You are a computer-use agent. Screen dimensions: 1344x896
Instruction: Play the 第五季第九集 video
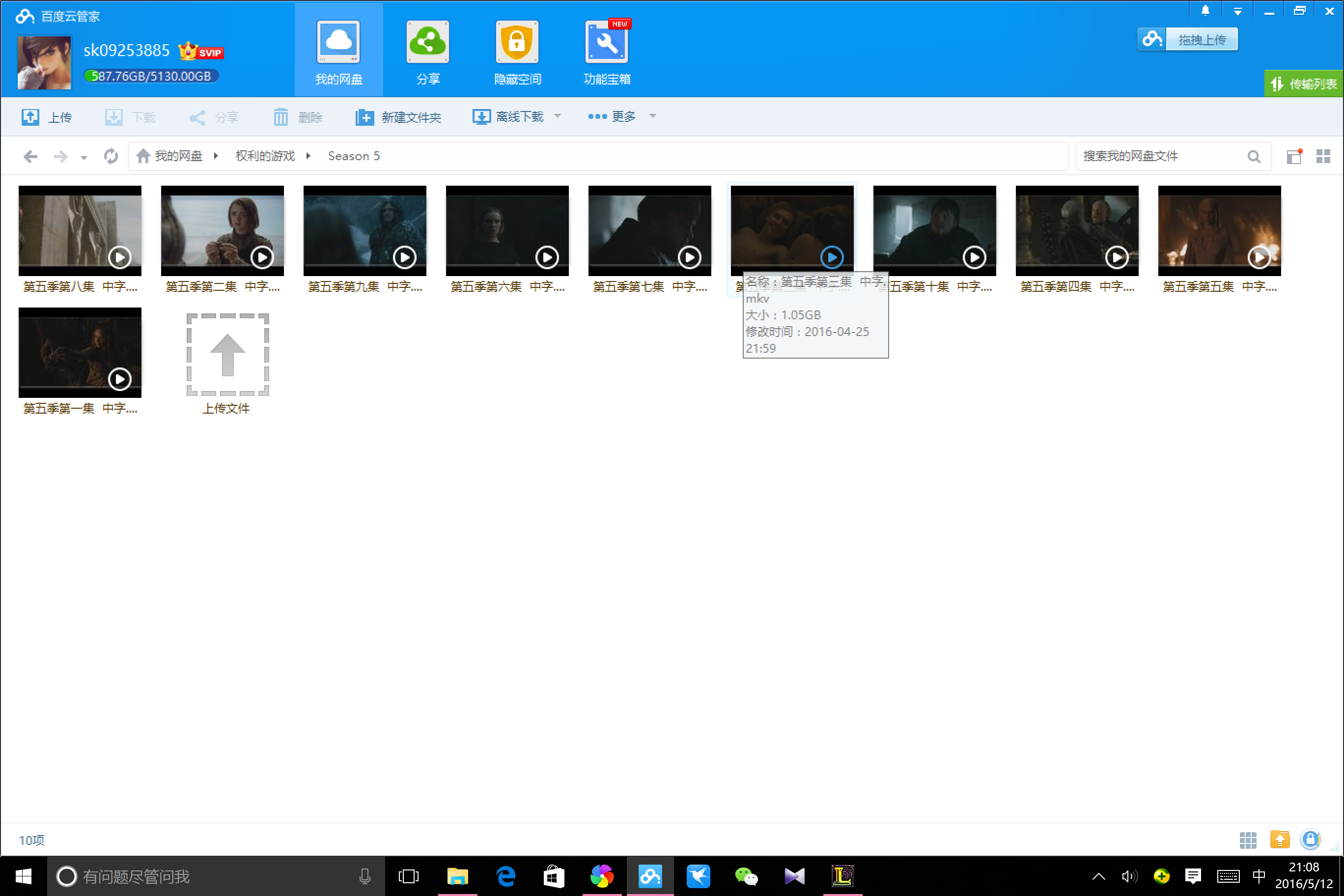(x=405, y=257)
